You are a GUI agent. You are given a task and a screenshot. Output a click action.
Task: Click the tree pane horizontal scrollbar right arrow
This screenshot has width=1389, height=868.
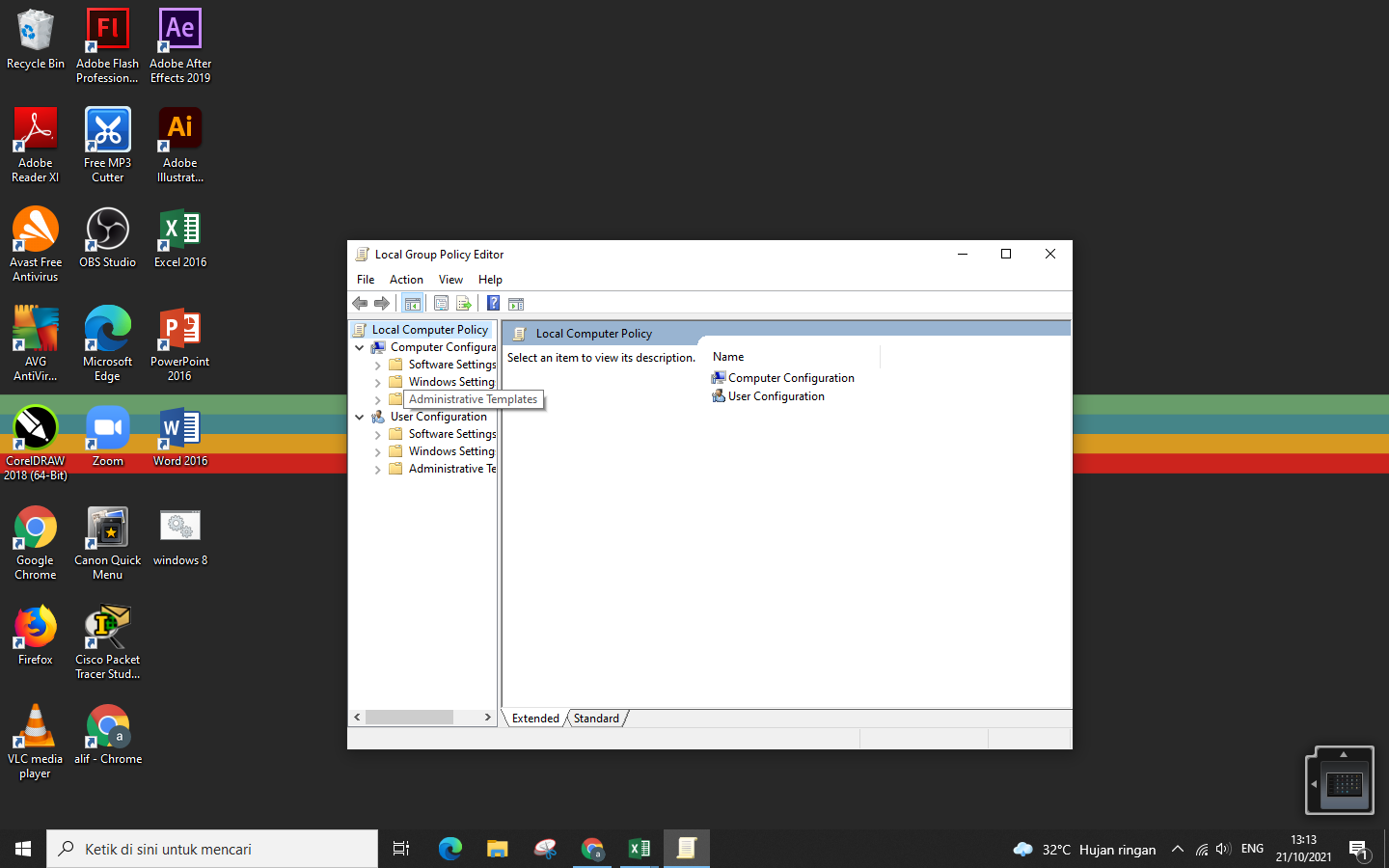pyautogui.click(x=487, y=718)
